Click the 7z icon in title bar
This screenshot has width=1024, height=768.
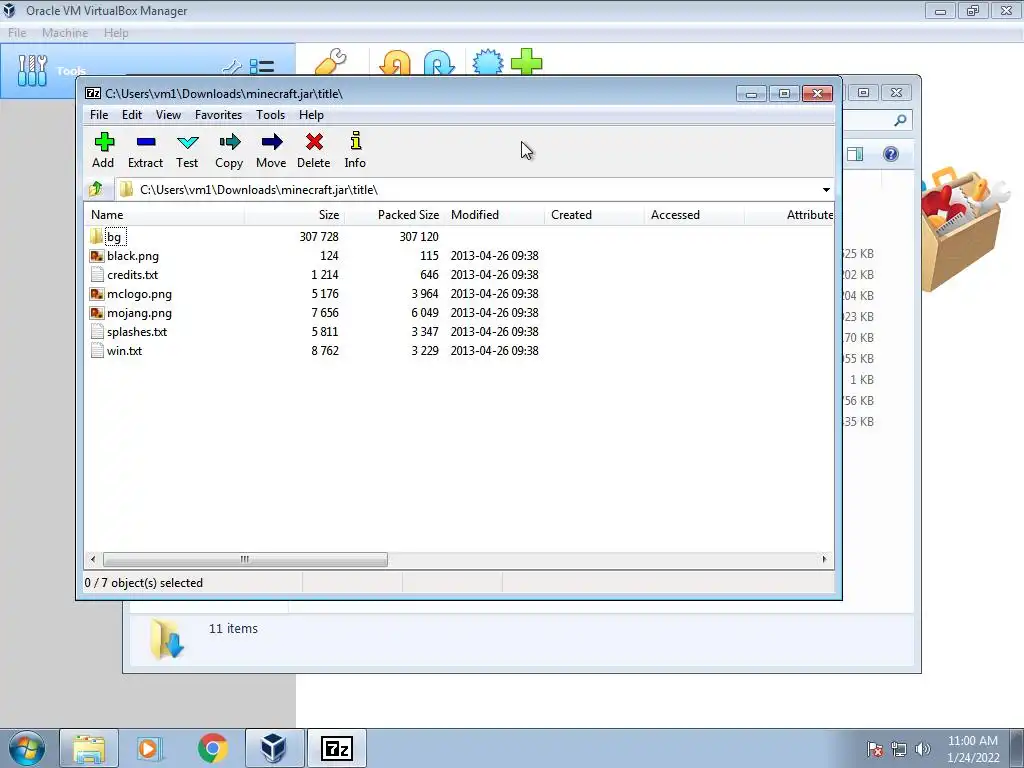[93, 93]
